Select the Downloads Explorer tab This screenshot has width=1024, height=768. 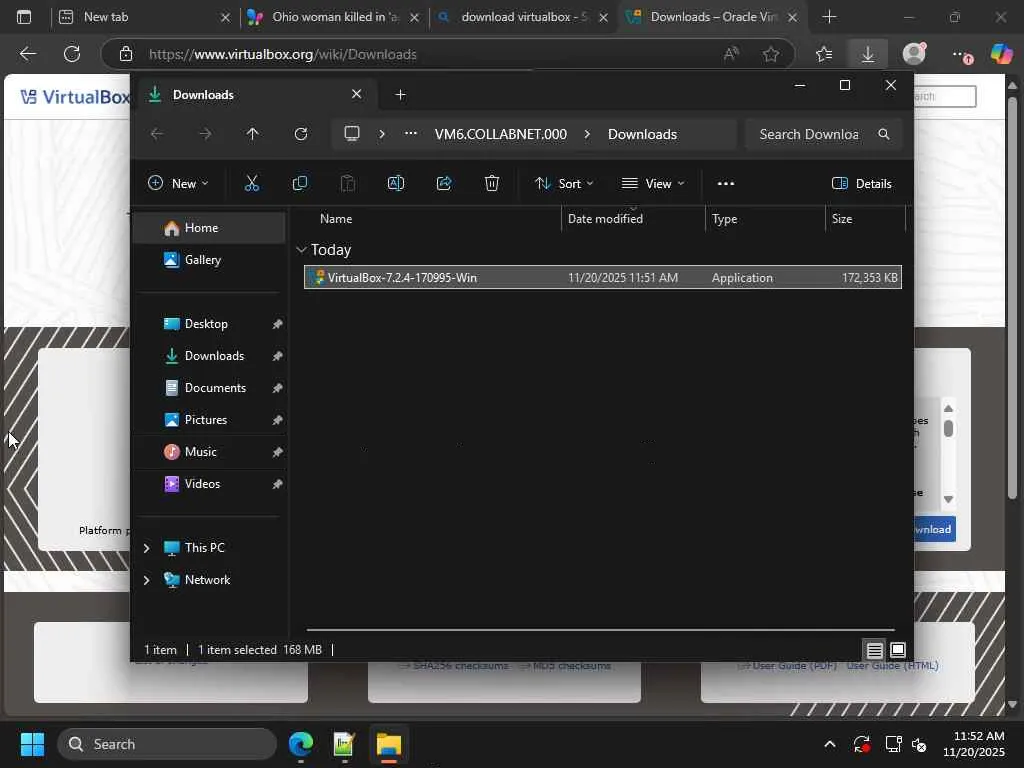(x=255, y=95)
